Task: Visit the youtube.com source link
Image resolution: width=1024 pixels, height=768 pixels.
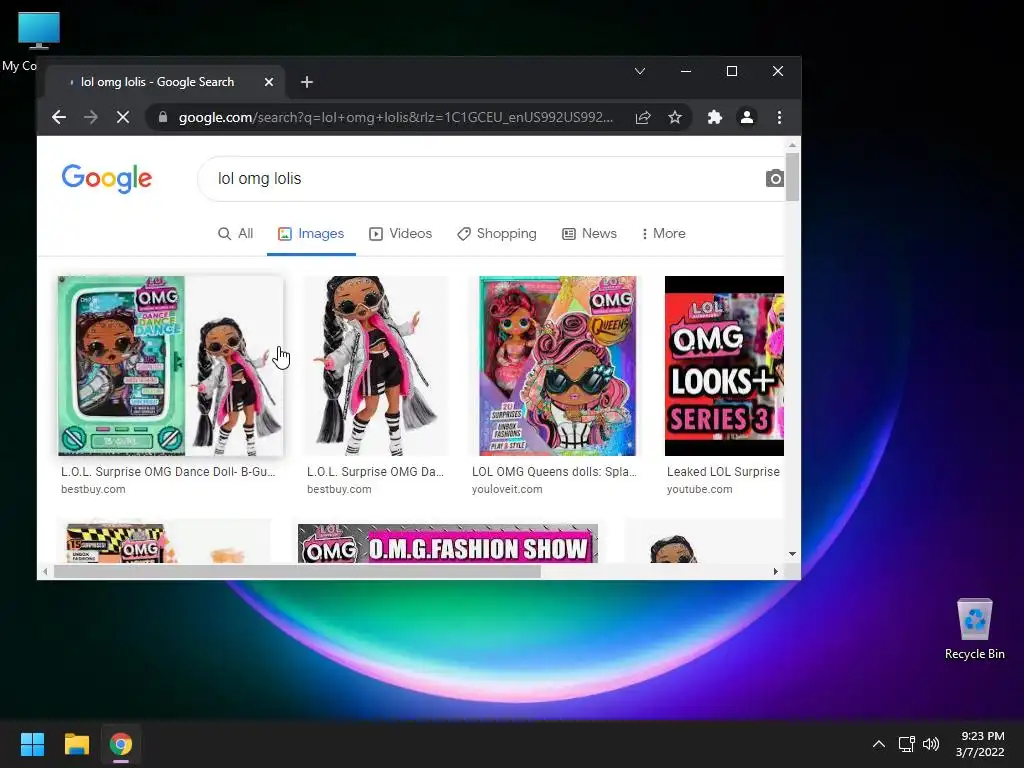Action: [699, 489]
